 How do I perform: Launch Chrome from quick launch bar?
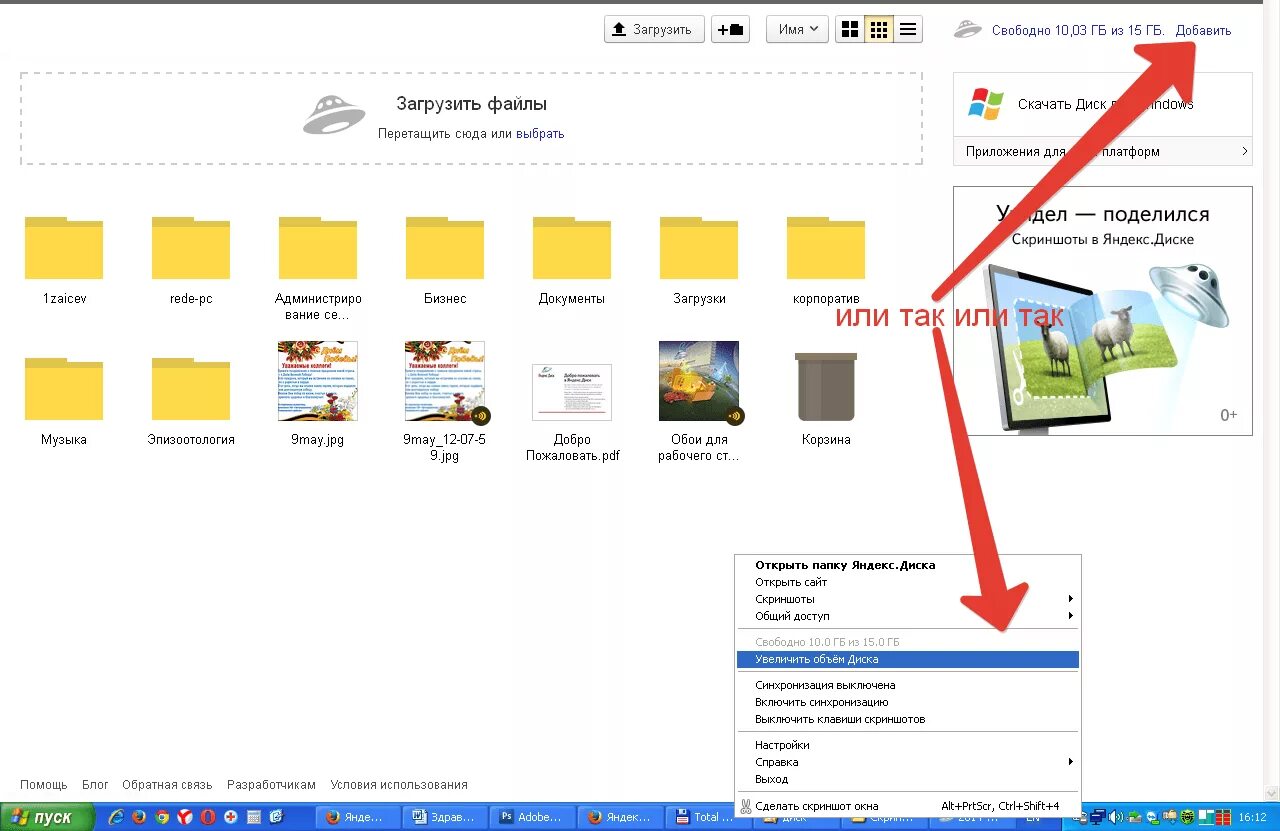(162, 817)
